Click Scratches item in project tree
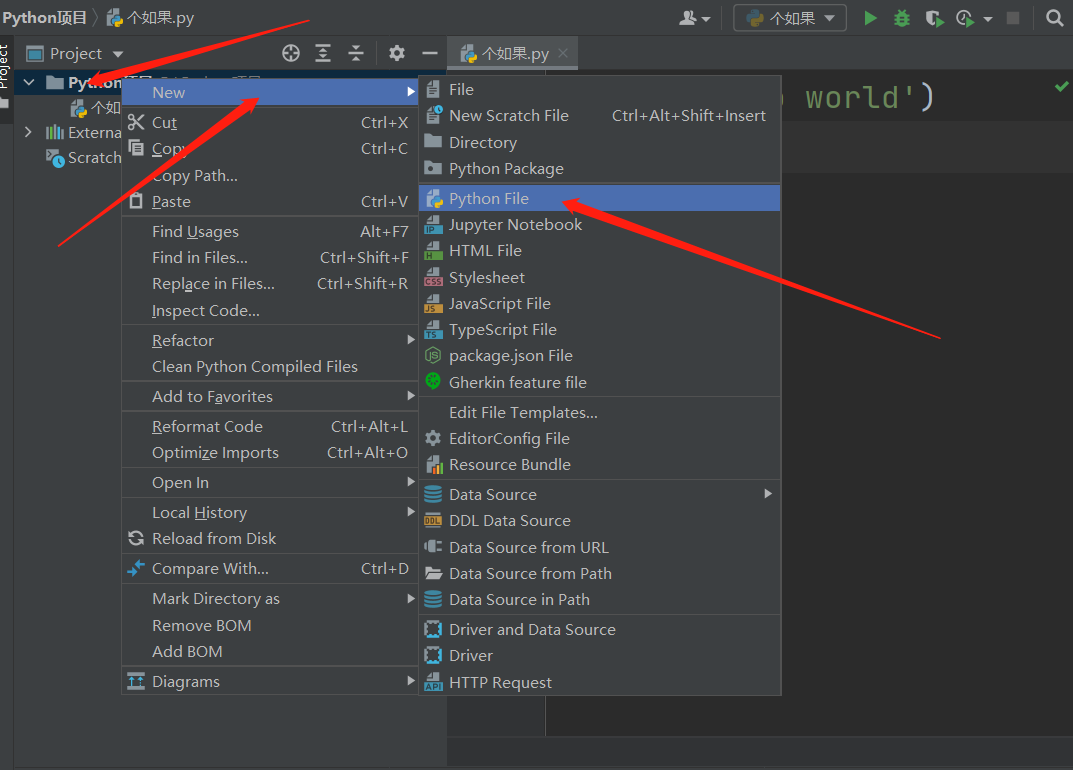This screenshot has width=1073, height=770. point(83,158)
